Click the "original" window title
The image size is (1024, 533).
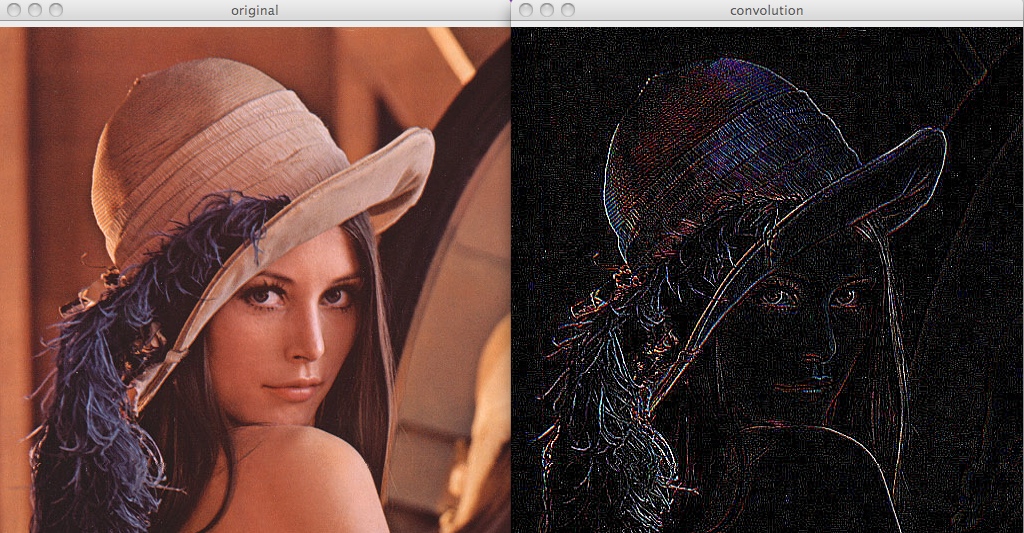(255, 10)
